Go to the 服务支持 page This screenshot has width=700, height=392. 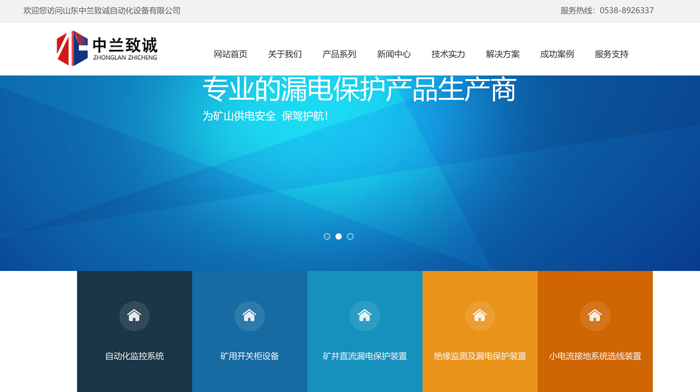[612, 54]
